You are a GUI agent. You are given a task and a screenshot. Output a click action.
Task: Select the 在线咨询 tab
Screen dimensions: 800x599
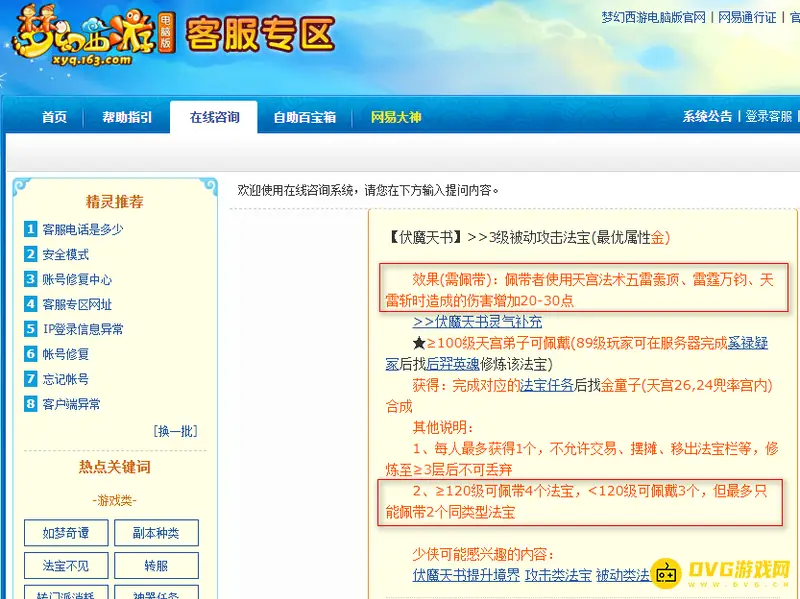[214, 117]
